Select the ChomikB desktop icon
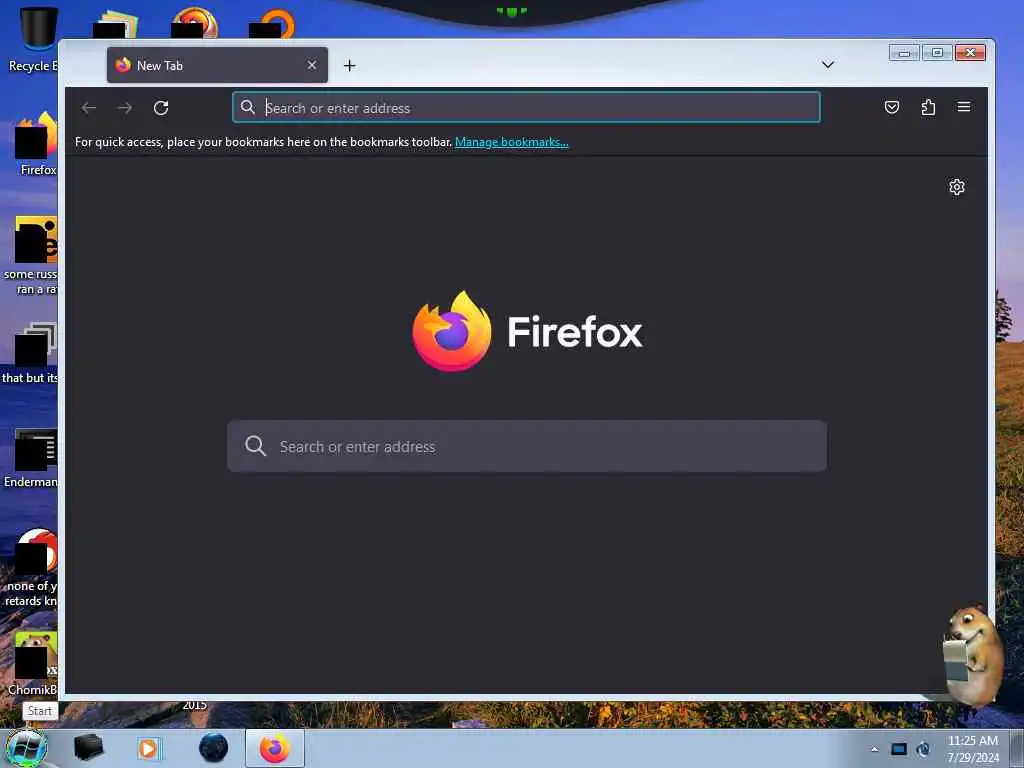Viewport: 1024px width, 768px height. 33,664
